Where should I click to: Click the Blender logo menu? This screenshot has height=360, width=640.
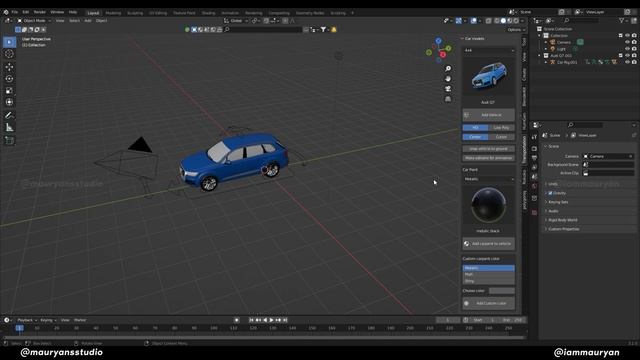(6, 12)
